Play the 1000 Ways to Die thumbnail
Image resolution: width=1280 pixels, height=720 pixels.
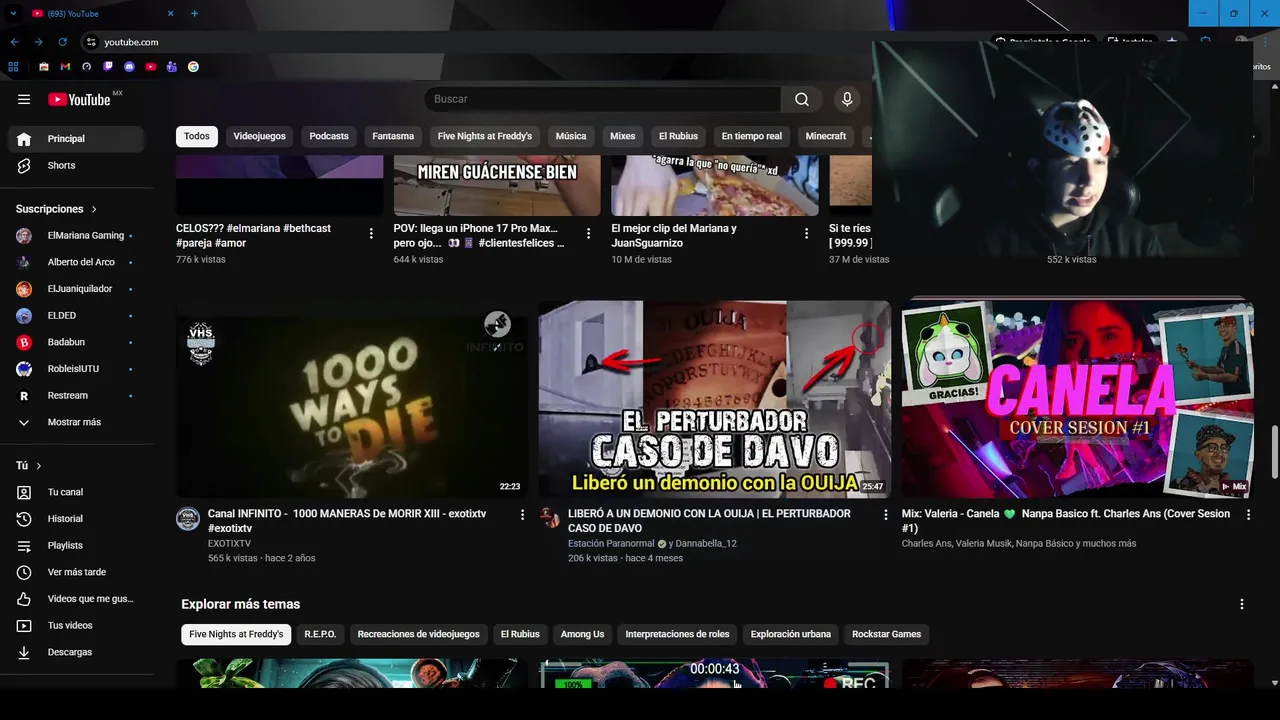tap(352, 399)
